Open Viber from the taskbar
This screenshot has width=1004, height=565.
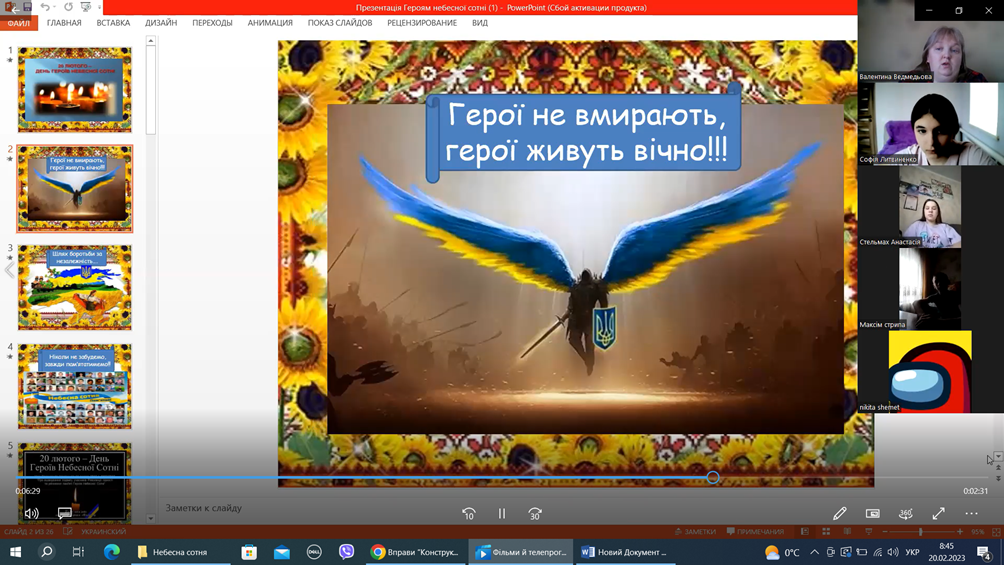346,552
